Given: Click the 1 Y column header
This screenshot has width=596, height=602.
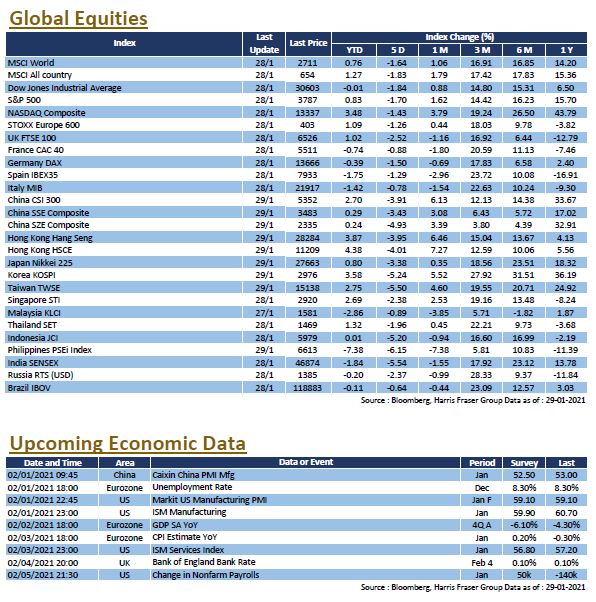Looking at the screenshot, I should pyautogui.click(x=566, y=50).
